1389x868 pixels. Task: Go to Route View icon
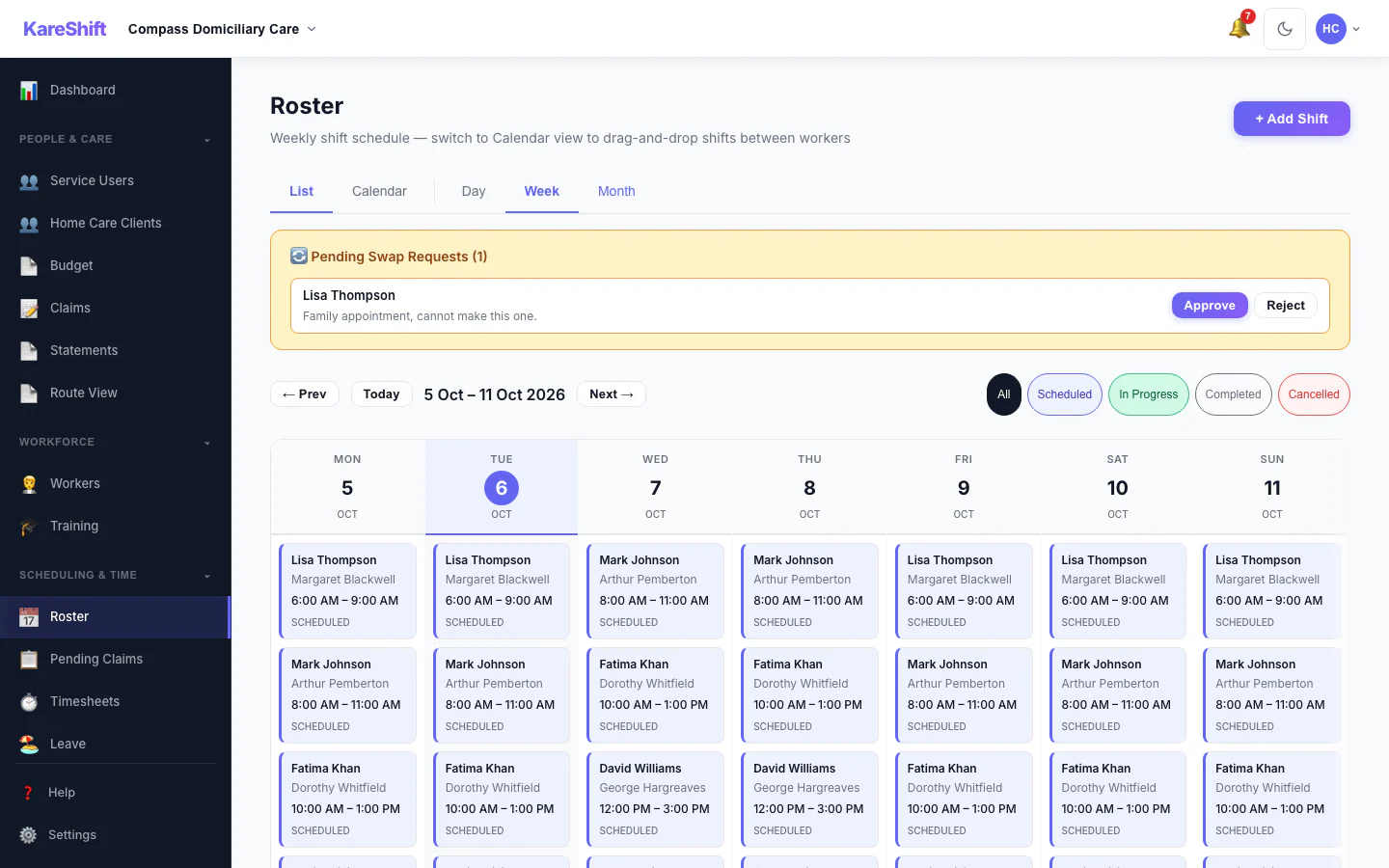[29, 393]
